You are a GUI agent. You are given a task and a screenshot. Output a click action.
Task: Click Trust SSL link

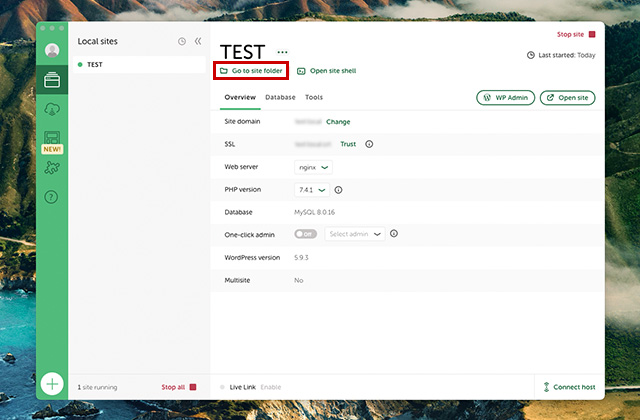pos(348,144)
